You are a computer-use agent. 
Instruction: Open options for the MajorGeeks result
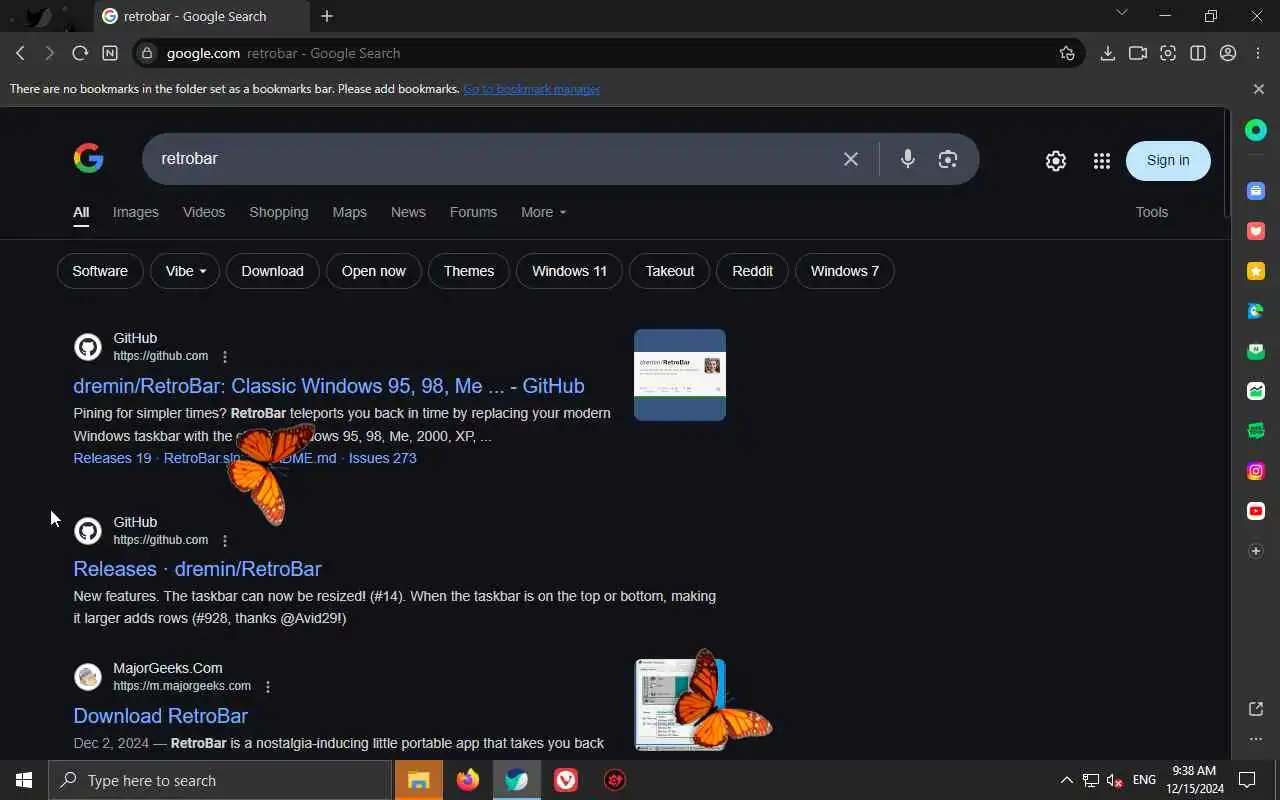(268, 687)
